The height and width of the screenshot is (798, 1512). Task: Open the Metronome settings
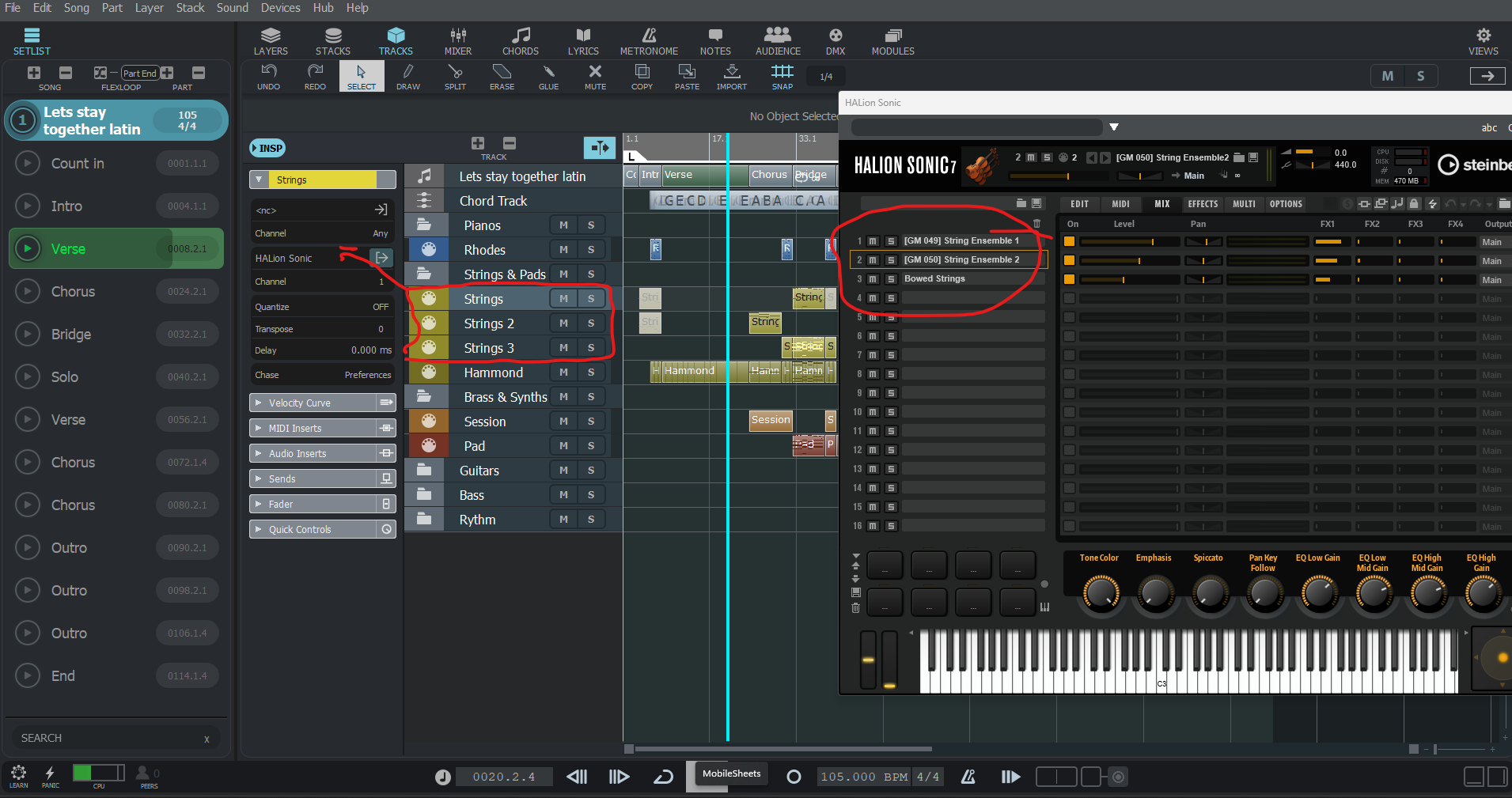coord(649,41)
